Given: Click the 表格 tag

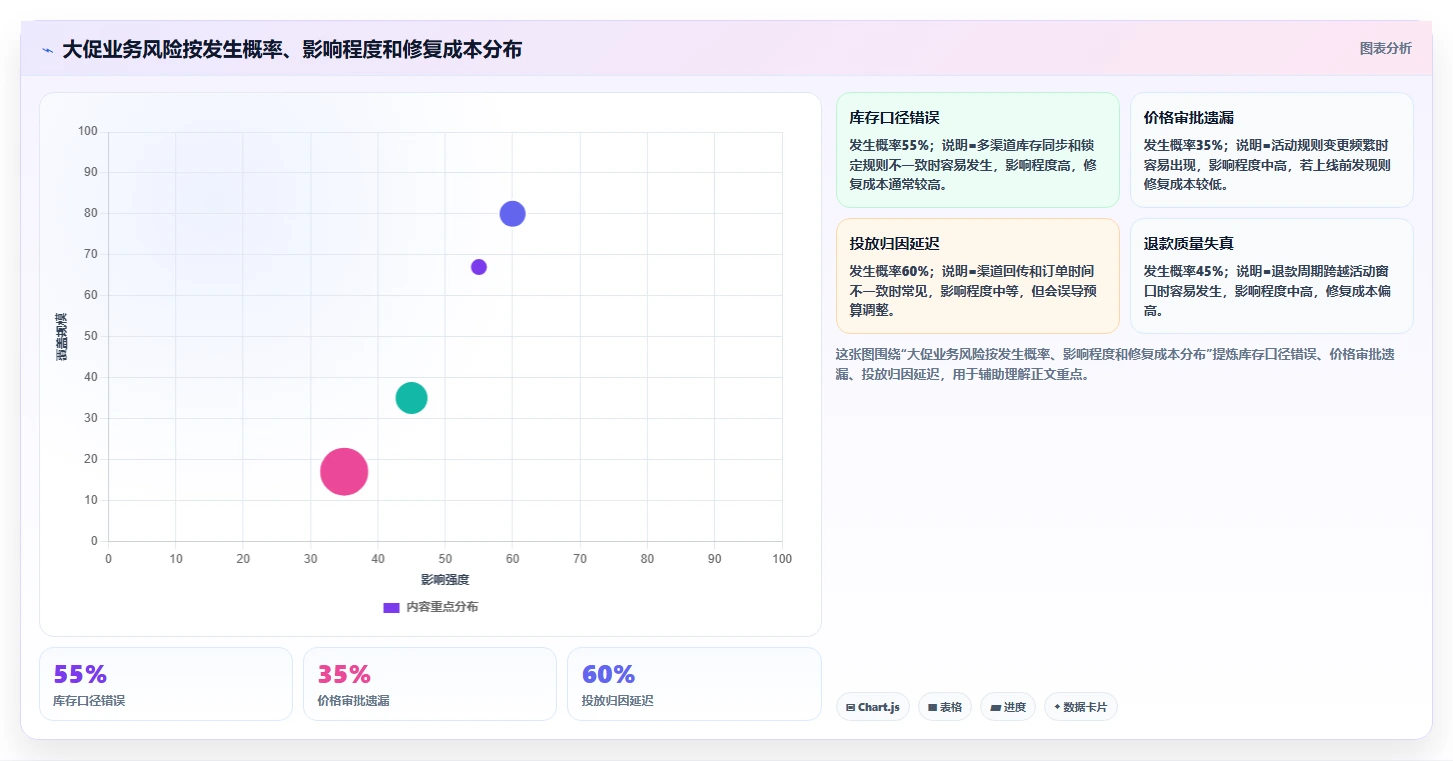Looking at the screenshot, I should 945,707.
